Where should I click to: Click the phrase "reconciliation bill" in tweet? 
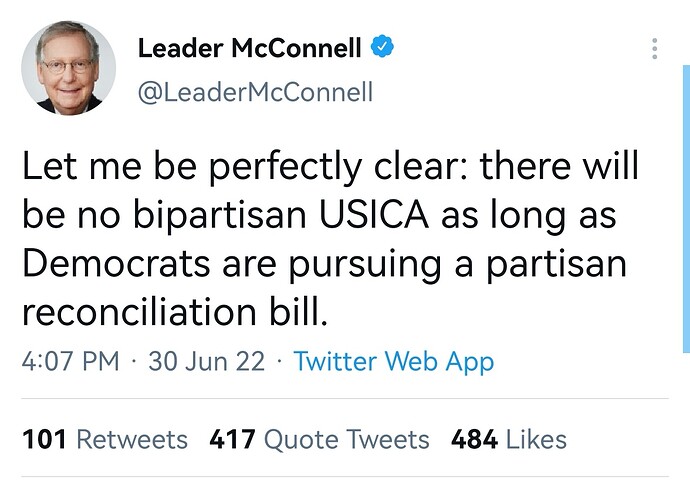coord(175,312)
